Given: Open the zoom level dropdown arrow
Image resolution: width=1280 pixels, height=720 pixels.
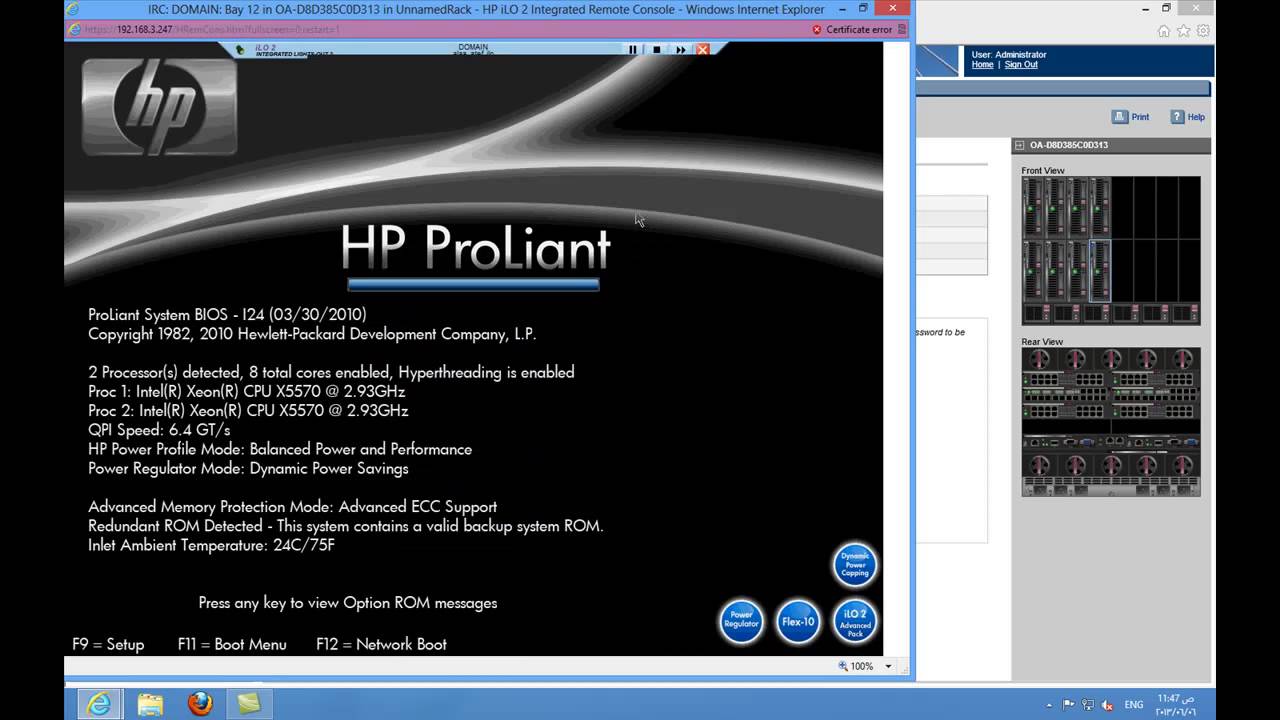Looking at the screenshot, I should (x=888, y=666).
